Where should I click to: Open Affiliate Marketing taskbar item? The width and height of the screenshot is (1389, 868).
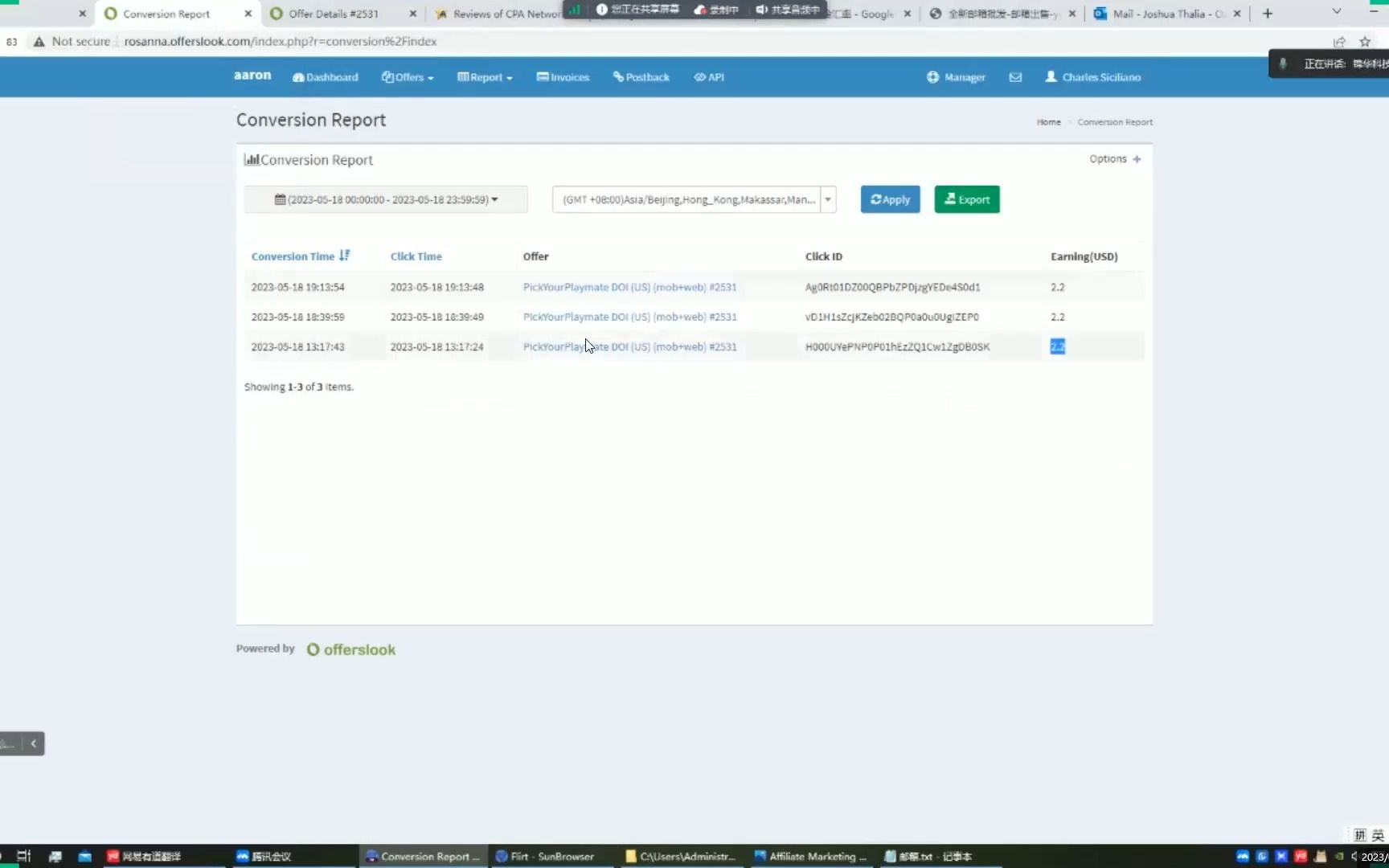tap(810, 856)
